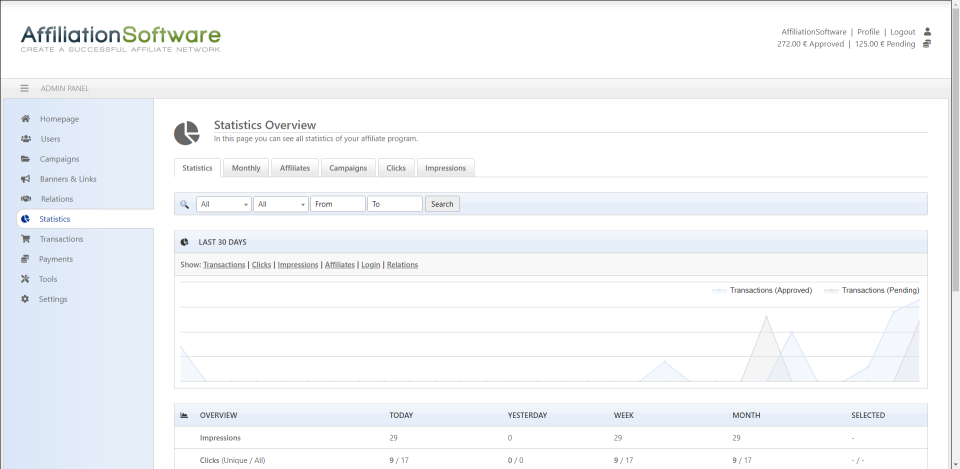This screenshot has height=469, width=960.
Task: Click the Campaigns folder icon
Action: point(25,159)
